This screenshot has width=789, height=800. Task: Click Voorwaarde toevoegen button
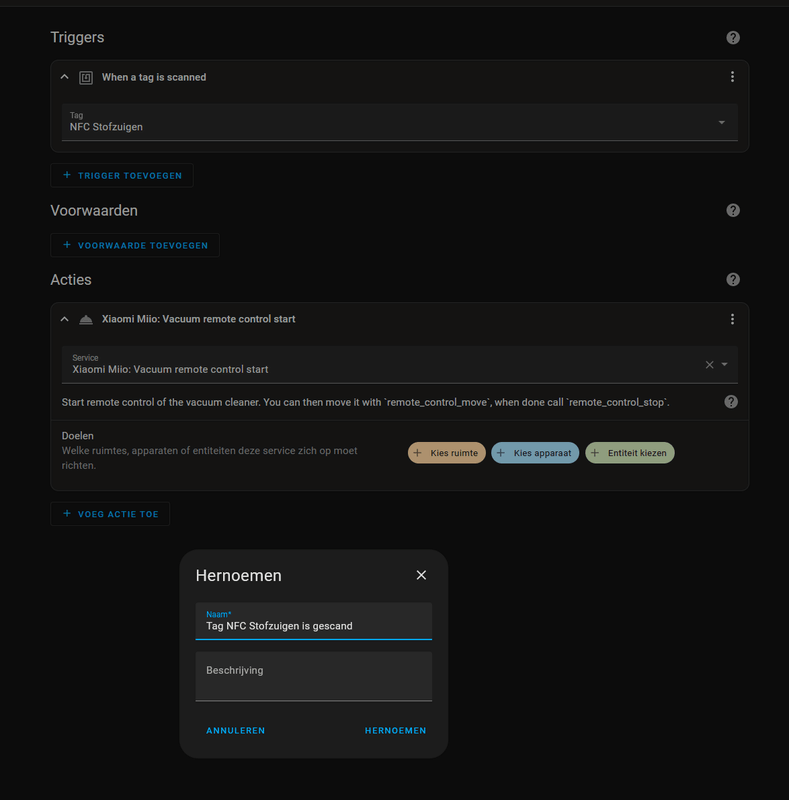[135, 245]
